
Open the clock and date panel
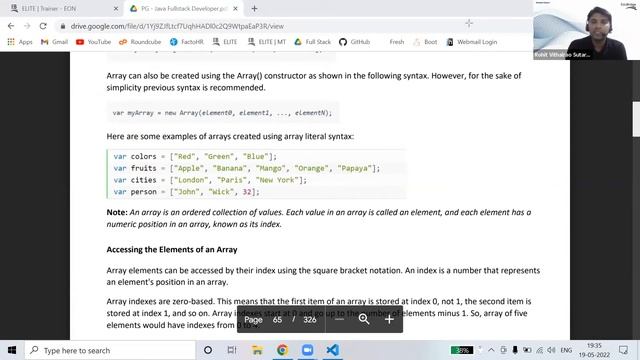pos(594,350)
